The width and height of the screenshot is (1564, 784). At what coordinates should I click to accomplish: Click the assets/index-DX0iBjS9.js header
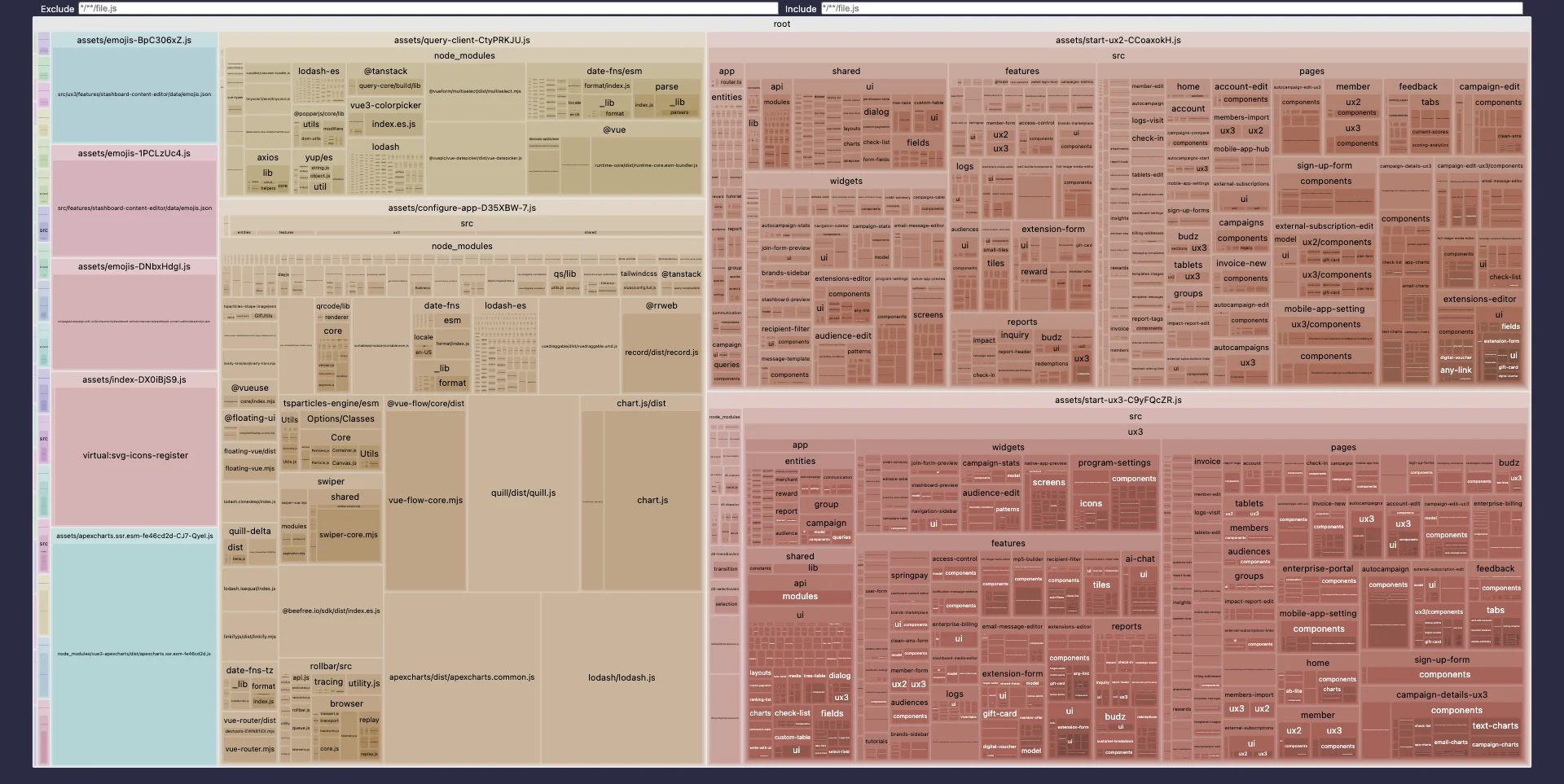pyautogui.click(x=134, y=379)
